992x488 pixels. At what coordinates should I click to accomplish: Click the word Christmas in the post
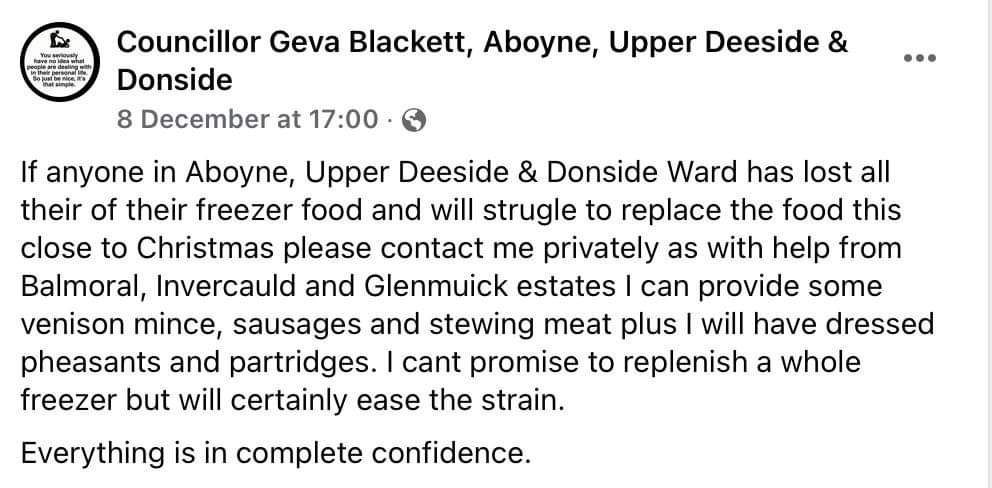pyautogui.click(x=205, y=249)
